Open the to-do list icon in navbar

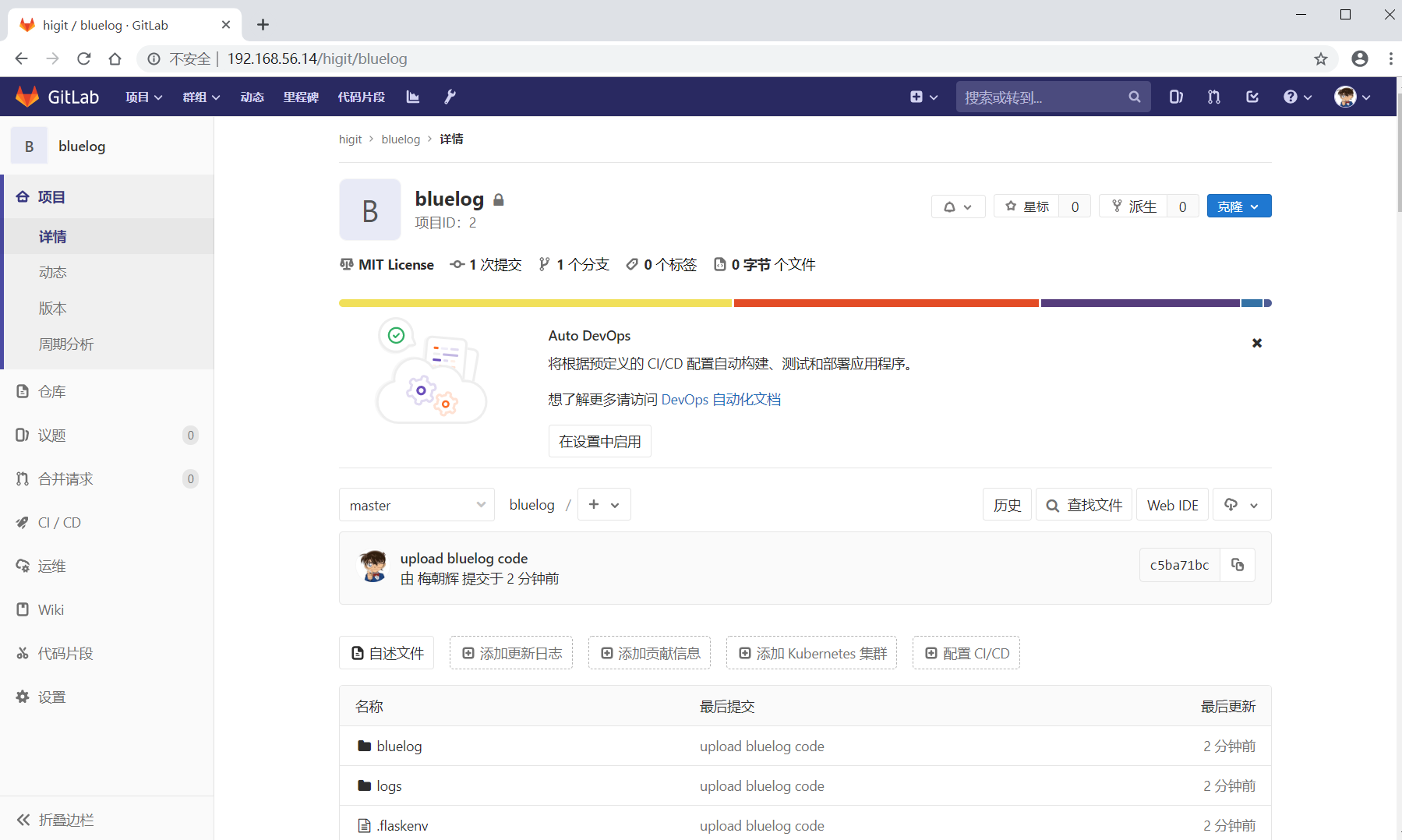coord(1252,97)
